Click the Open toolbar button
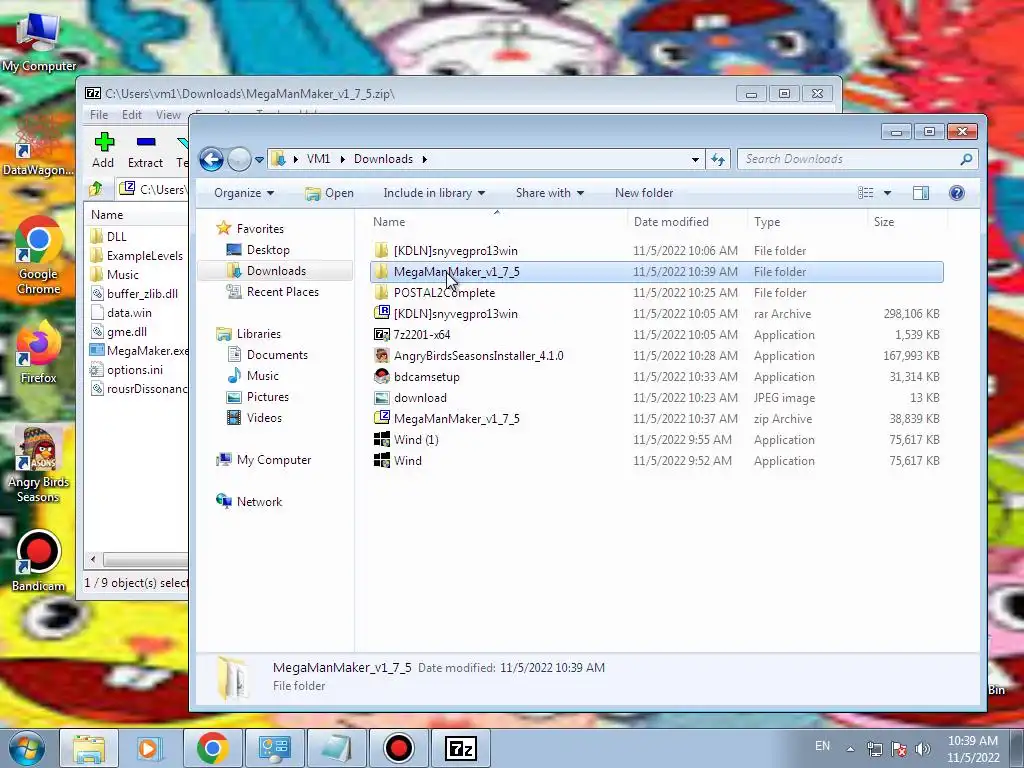Screen dimensions: 1024x768 330,193
